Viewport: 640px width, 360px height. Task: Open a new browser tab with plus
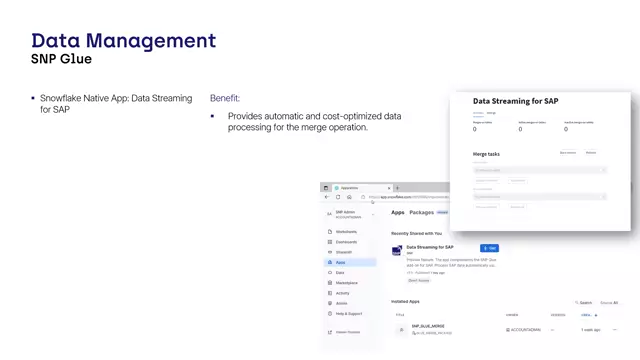click(398, 188)
